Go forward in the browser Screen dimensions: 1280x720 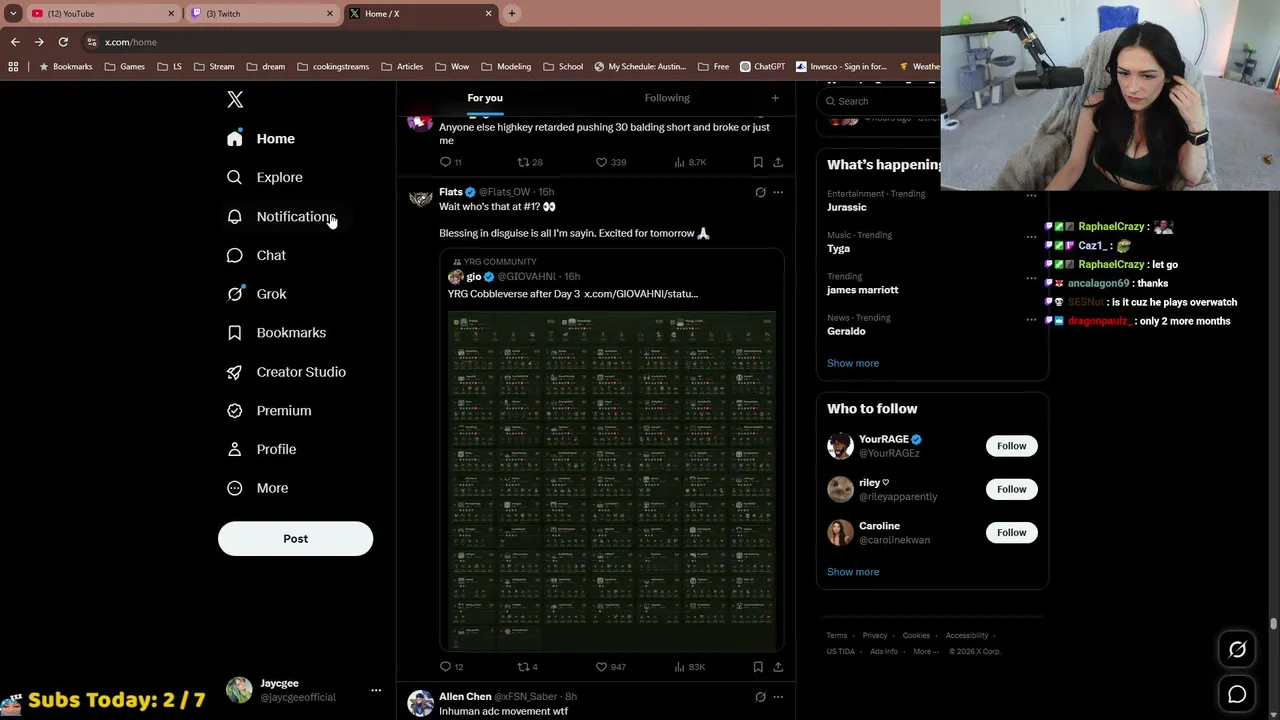click(x=39, y=42)
